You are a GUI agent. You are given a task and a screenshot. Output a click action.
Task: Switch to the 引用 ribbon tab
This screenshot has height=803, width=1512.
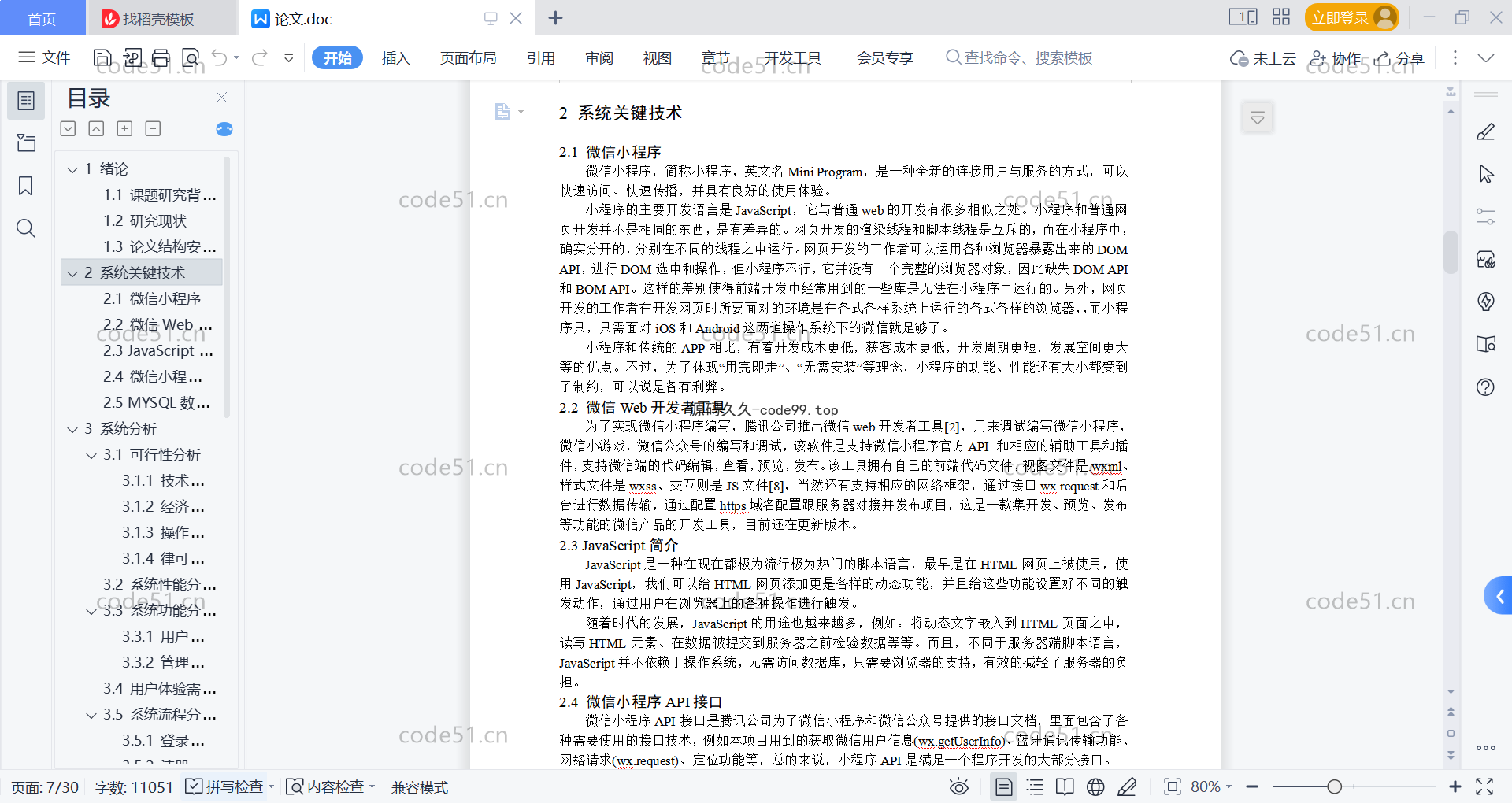coord(541,57)
